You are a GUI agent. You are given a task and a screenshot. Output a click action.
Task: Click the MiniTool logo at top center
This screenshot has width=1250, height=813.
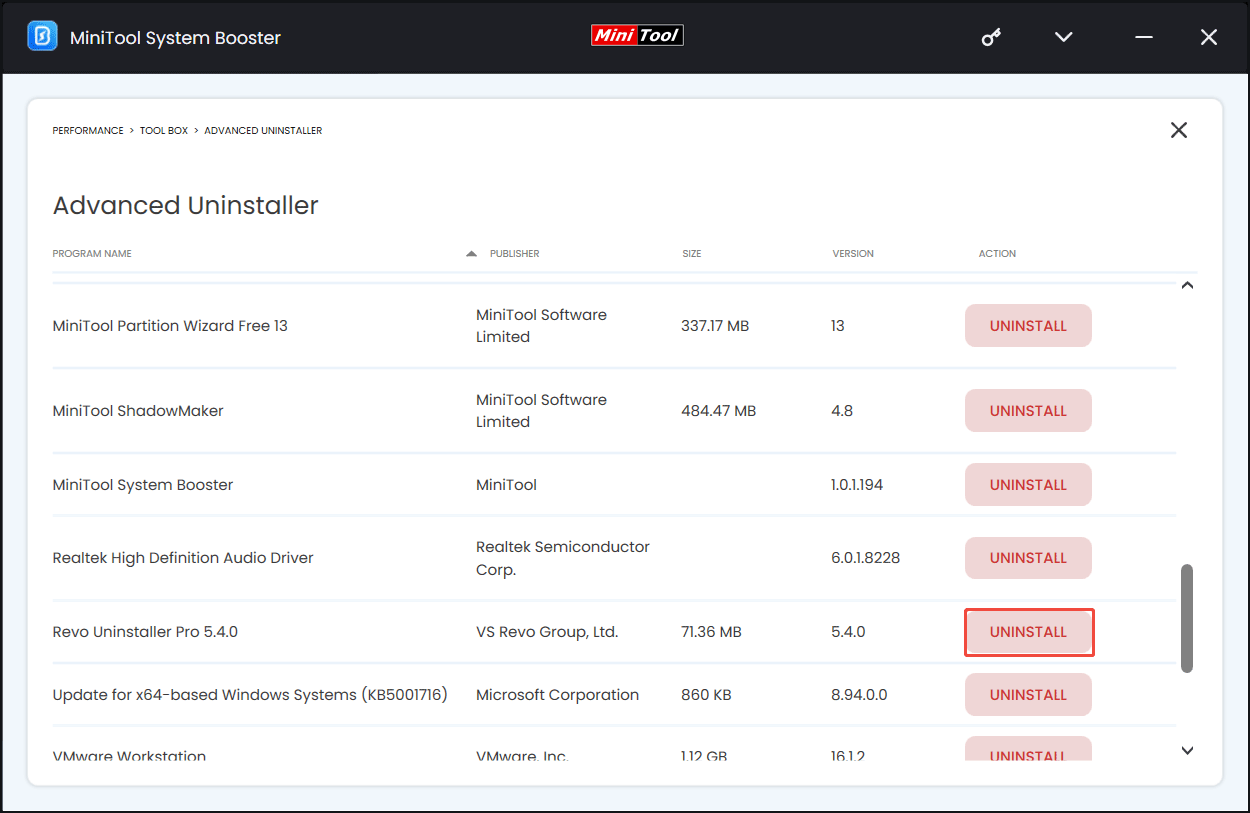(637, 35)
